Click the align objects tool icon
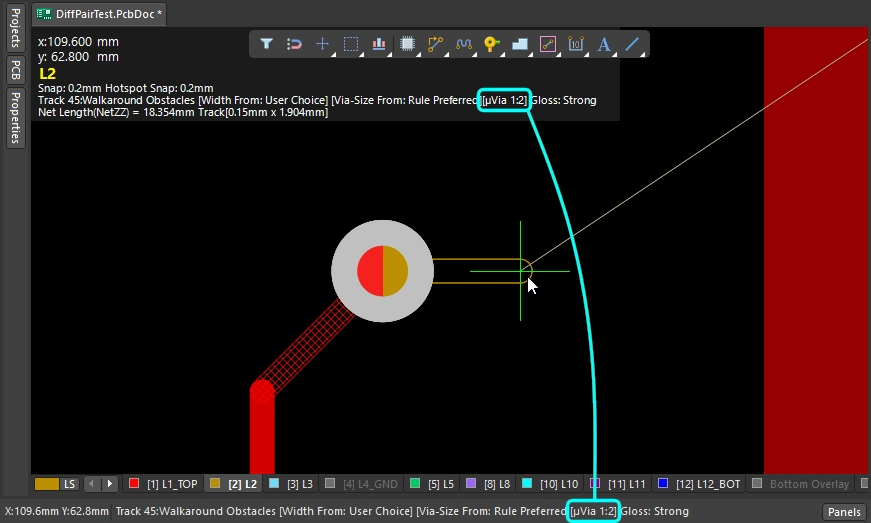This screenshot has width=871, height=523. pos(379,44)
